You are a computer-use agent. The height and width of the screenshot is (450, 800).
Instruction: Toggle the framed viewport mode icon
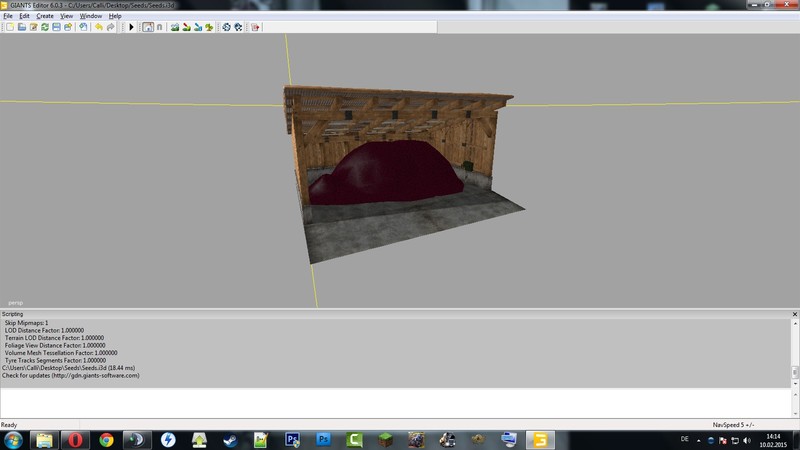point(148,27)
